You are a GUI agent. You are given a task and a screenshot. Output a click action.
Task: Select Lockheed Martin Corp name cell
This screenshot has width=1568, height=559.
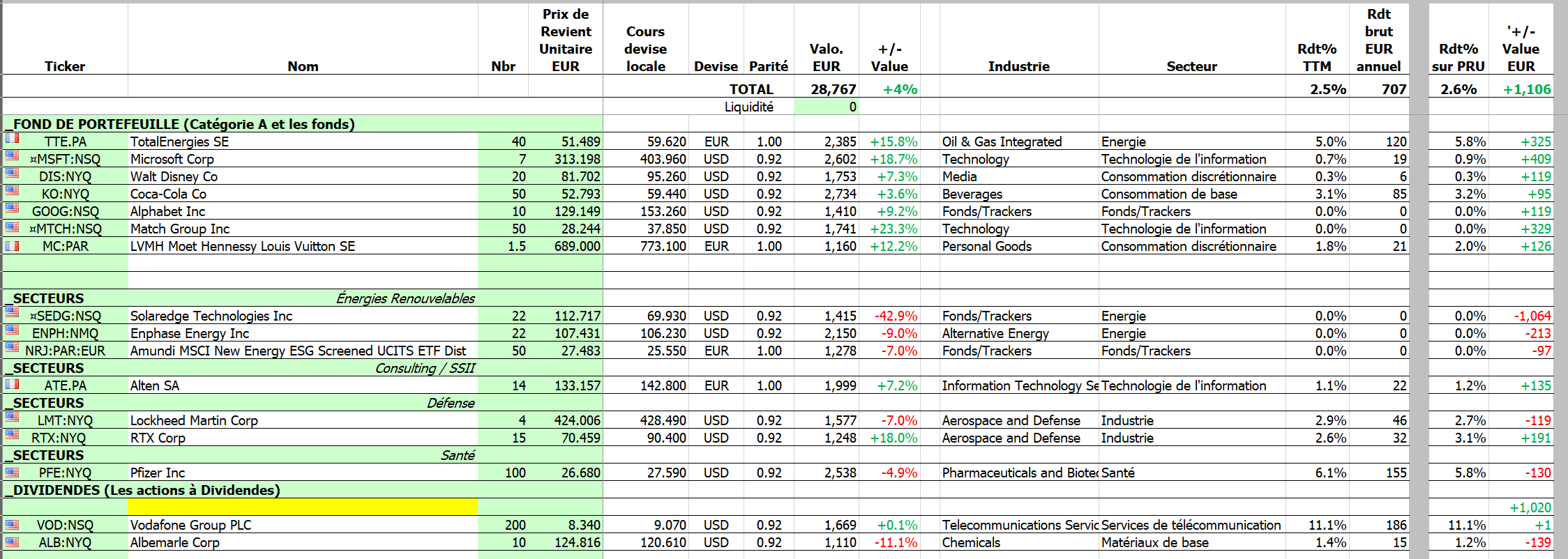[x=303, y=420]
